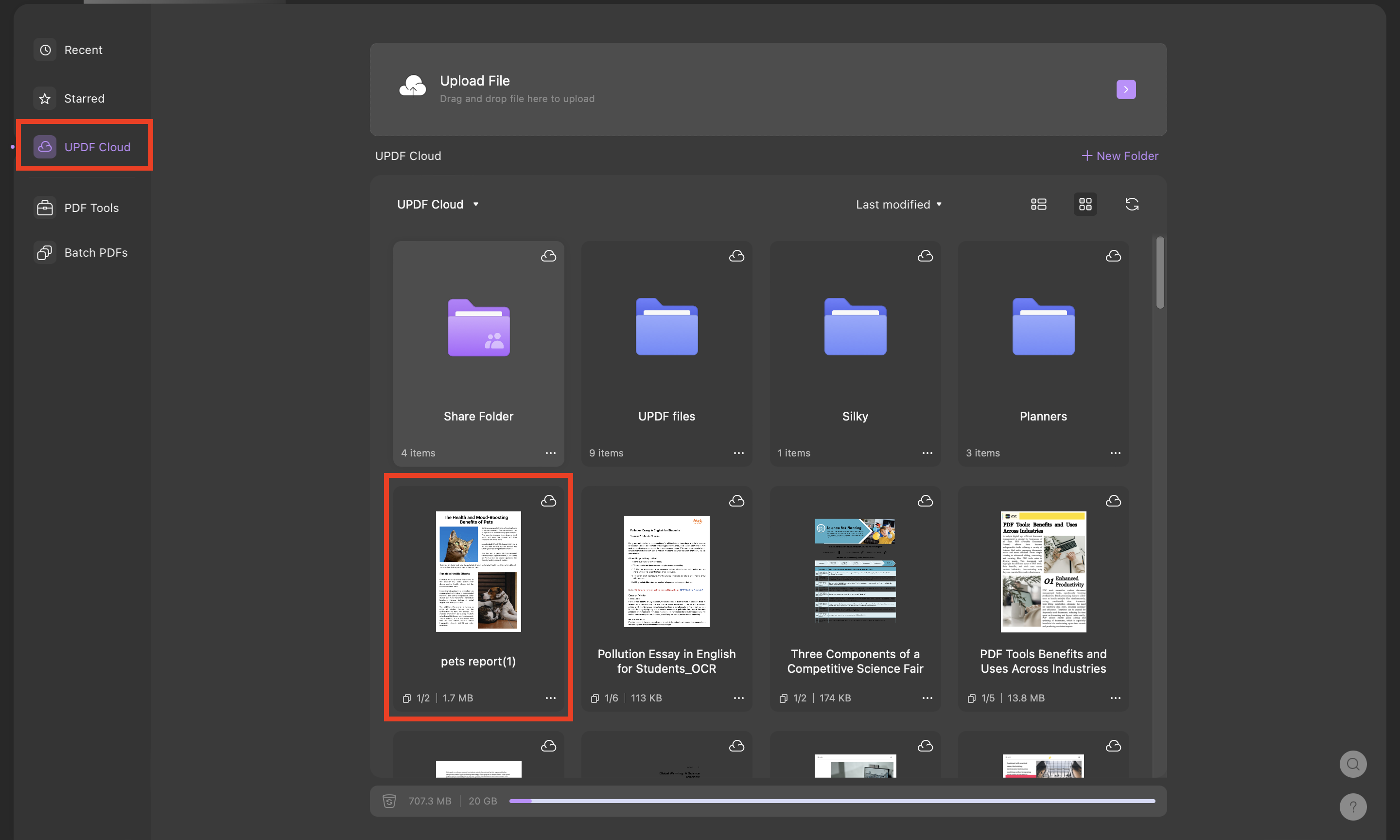Switch to grid view layout

coord(1085,204)
